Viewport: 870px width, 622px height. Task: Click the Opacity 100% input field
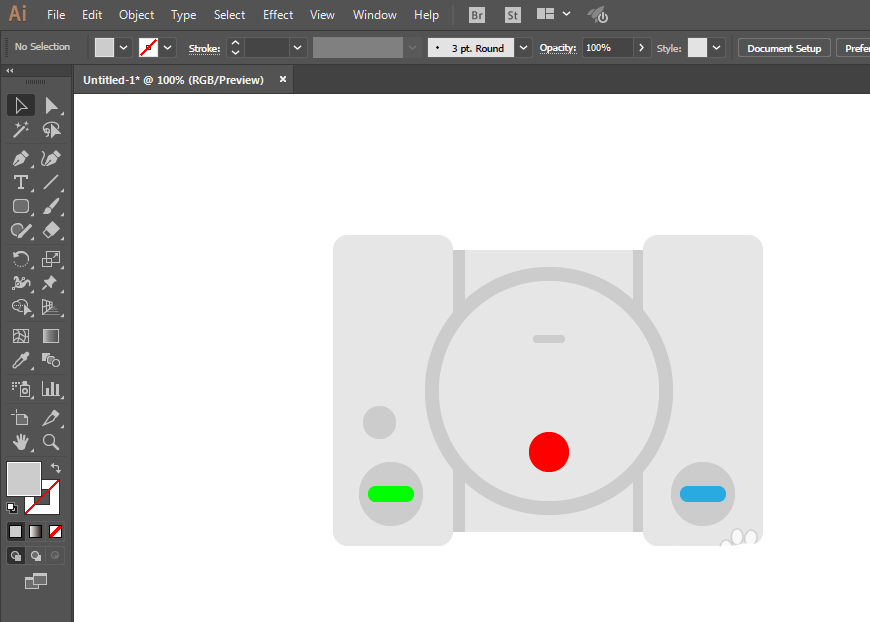608,48
